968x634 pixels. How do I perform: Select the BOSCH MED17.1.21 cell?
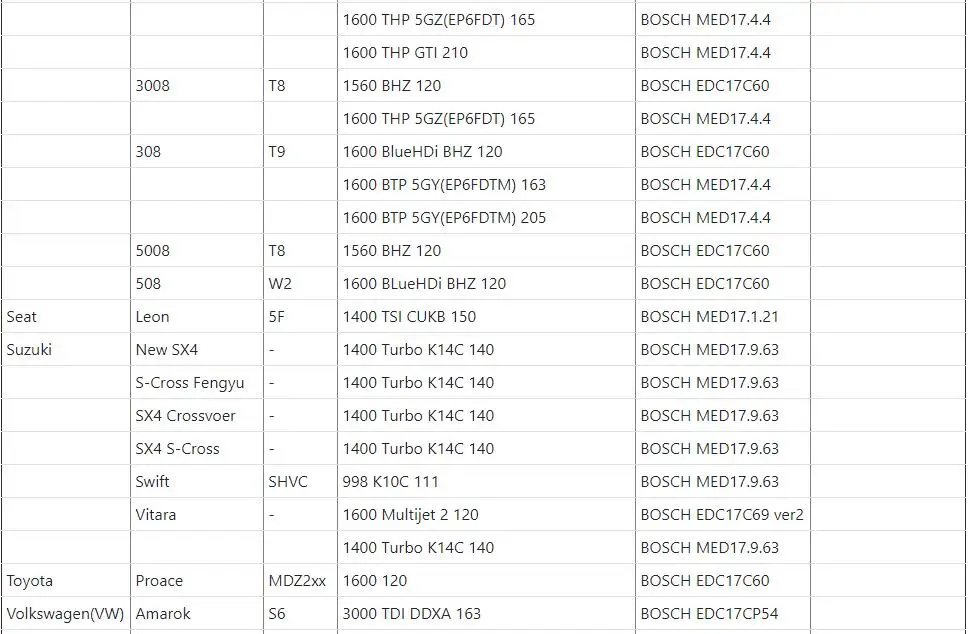point(723,317)
